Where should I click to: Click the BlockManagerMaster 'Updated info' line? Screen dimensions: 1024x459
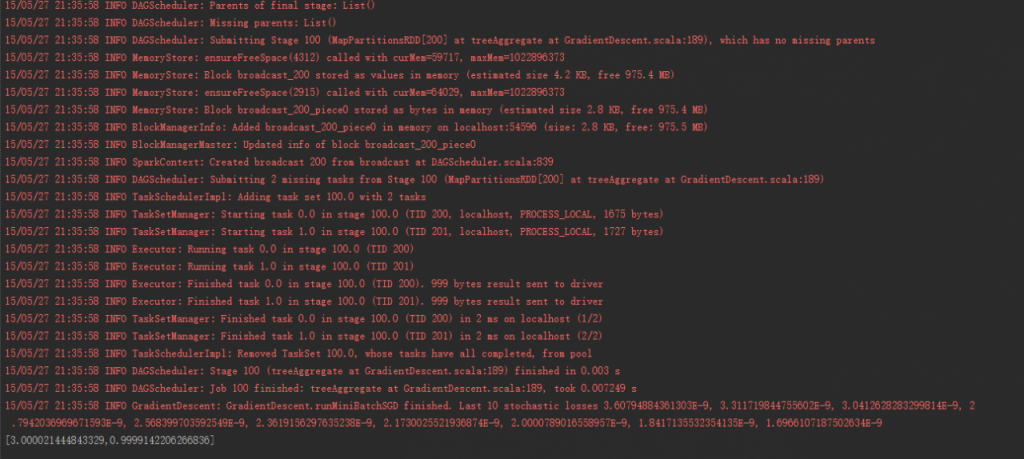(240, 144)
